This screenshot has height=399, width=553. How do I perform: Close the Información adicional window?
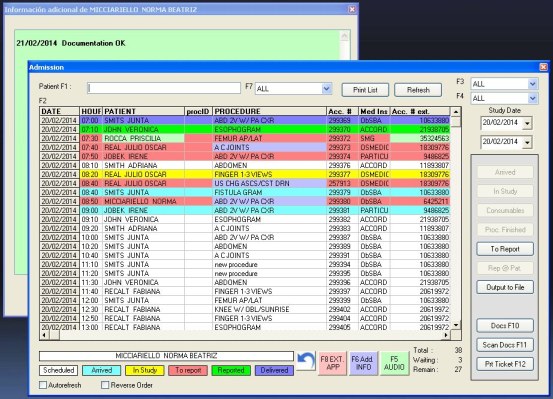pyautogui.click(x=352, y=10)
